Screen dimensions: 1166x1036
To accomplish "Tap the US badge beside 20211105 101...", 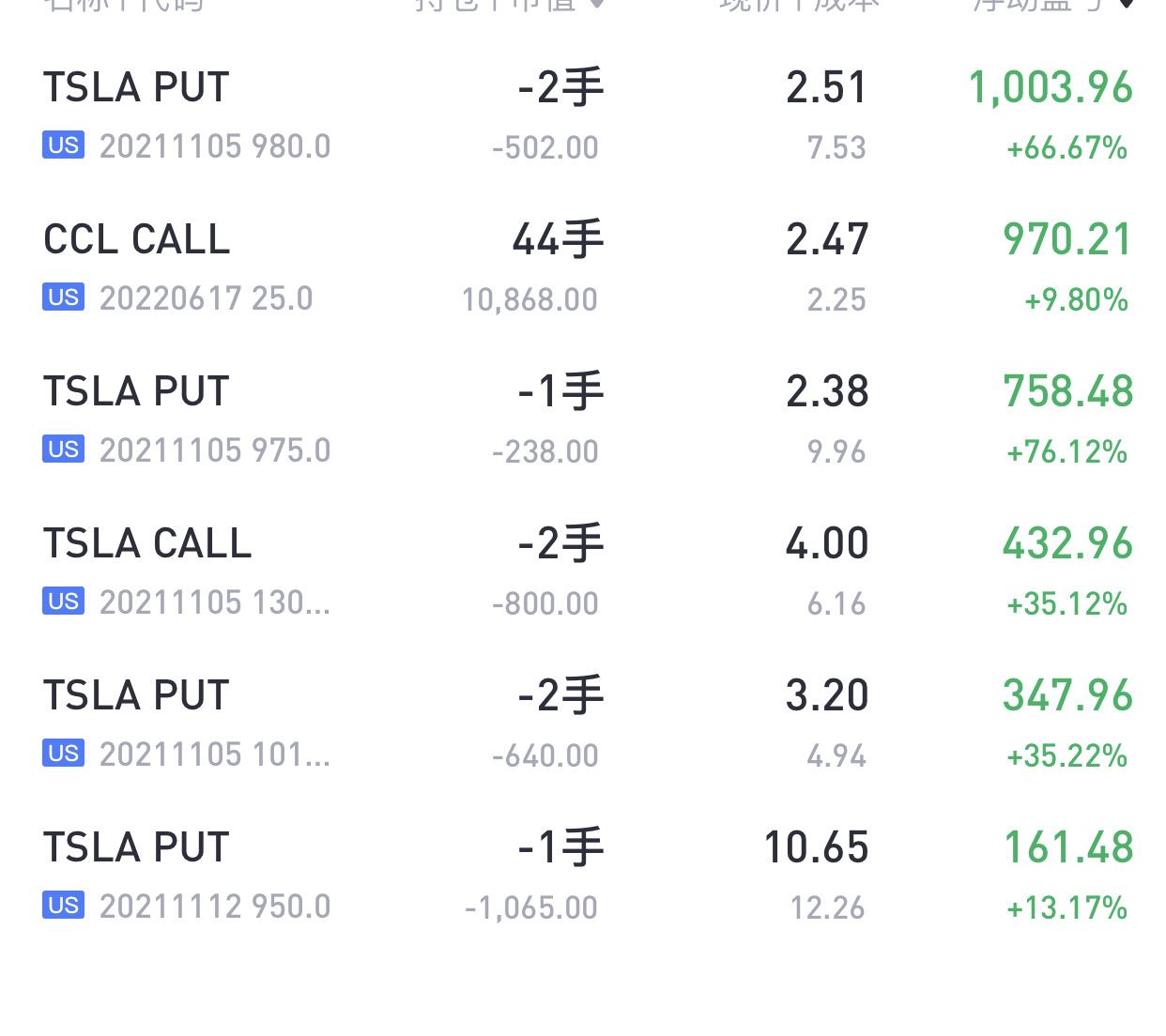I will 63,754.
